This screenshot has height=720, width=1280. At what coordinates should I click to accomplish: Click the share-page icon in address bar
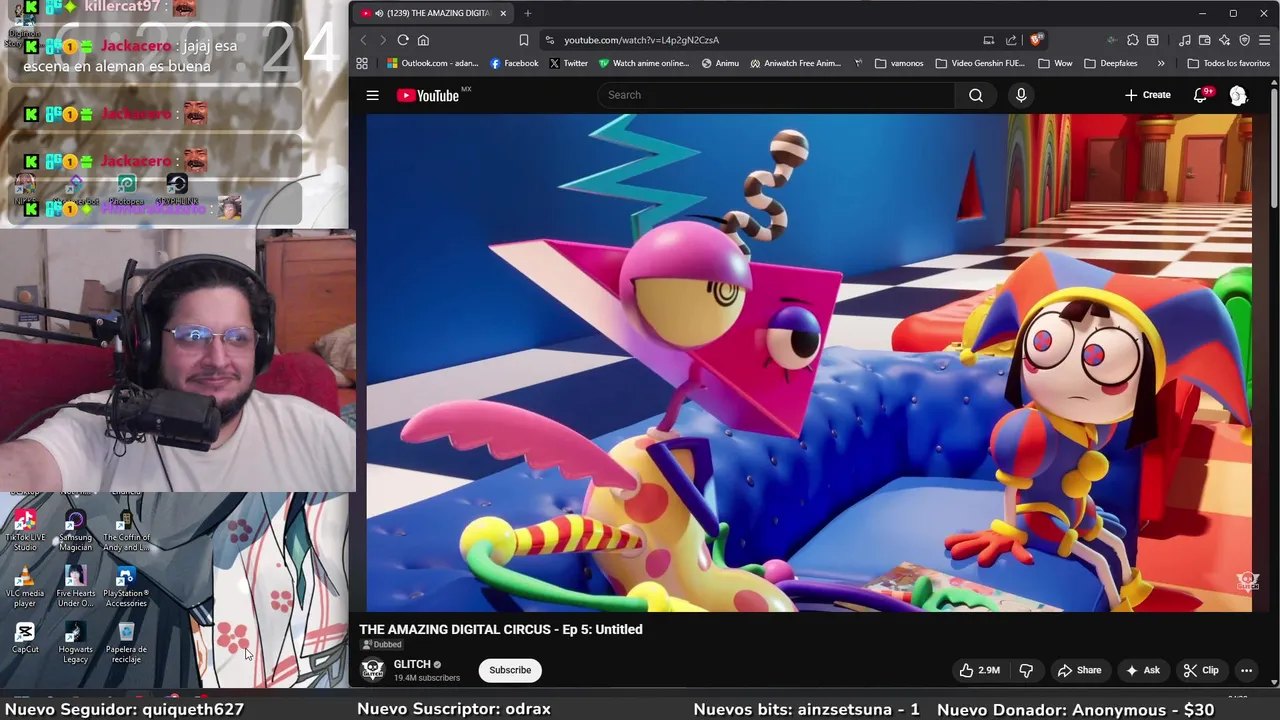point(1011,40)
